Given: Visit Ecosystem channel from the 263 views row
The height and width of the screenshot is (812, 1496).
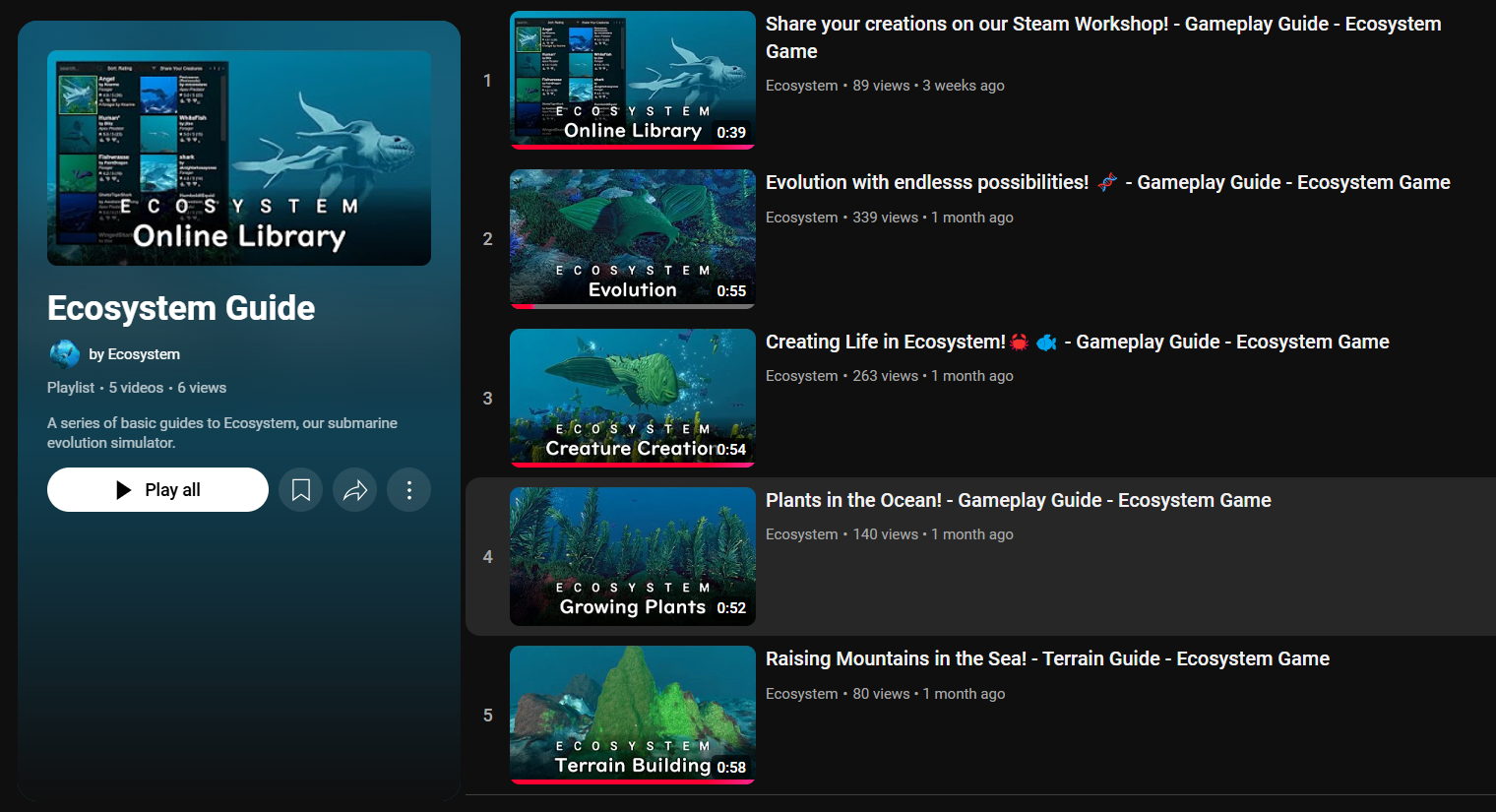Looking at the screenshot, I should [x=802, y=376].
